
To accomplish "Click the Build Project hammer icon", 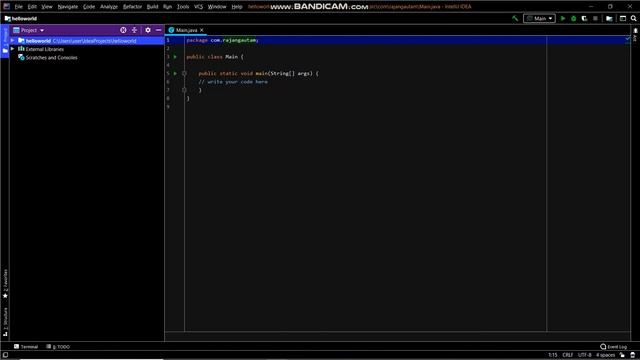I will pos(515,18).
